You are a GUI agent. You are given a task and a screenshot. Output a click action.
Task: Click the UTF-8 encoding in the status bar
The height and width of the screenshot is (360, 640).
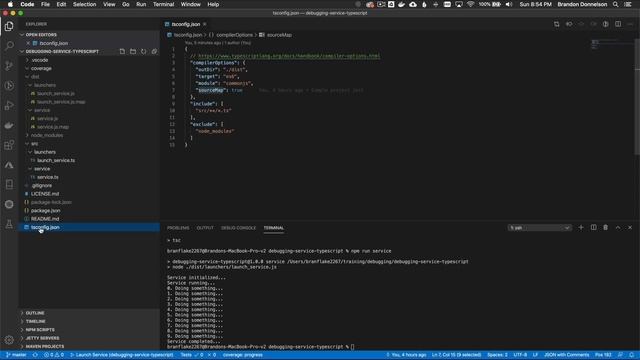coord(520,355)
